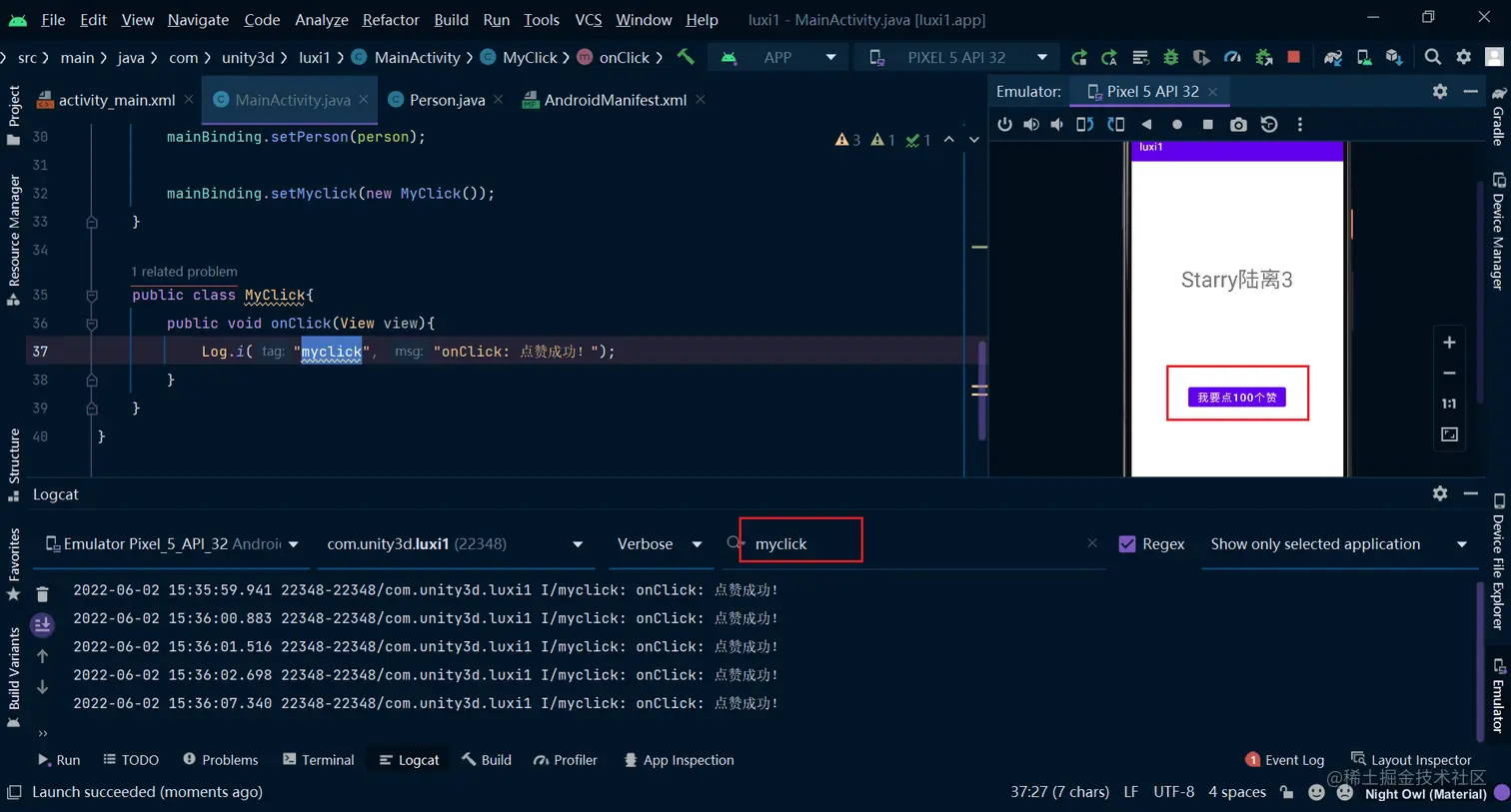Viewport: 1511px width, 812px height.
Task: Toggle the emulator rotate left icon
Action: click(1085, 125)
